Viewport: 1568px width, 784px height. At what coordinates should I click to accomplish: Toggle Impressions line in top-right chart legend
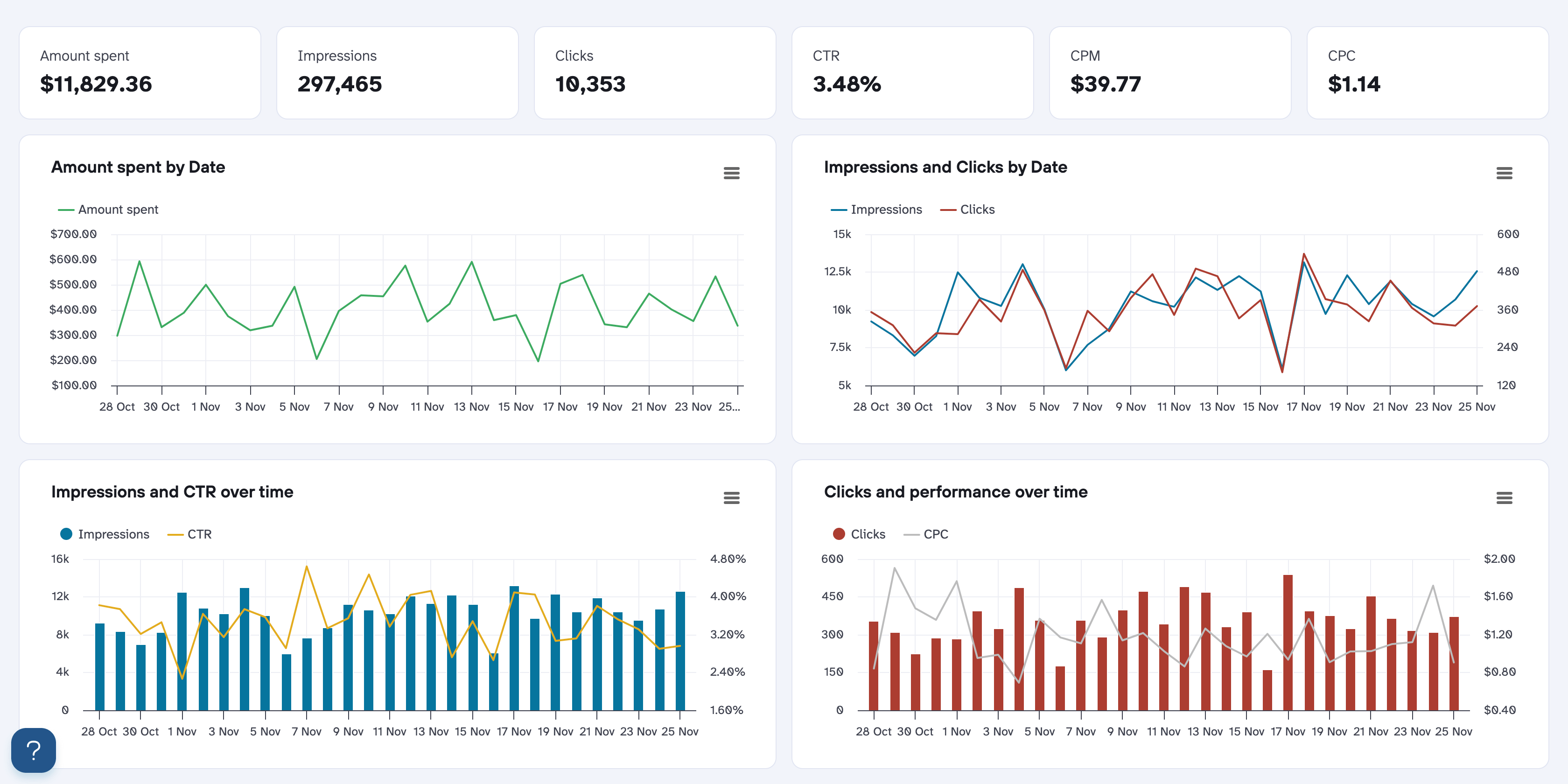click(885, 210)
